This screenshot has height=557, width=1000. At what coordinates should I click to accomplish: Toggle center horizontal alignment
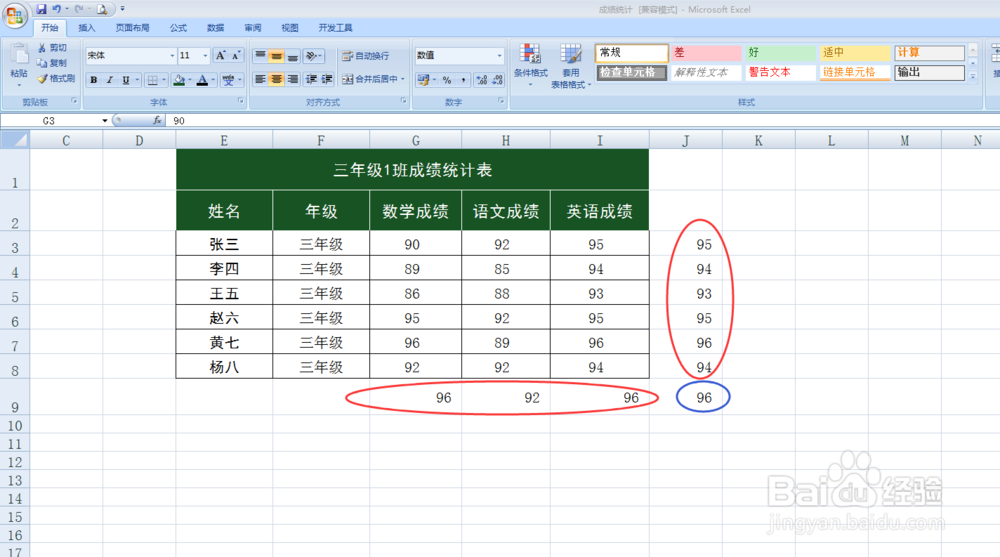(x=276, y=79)
